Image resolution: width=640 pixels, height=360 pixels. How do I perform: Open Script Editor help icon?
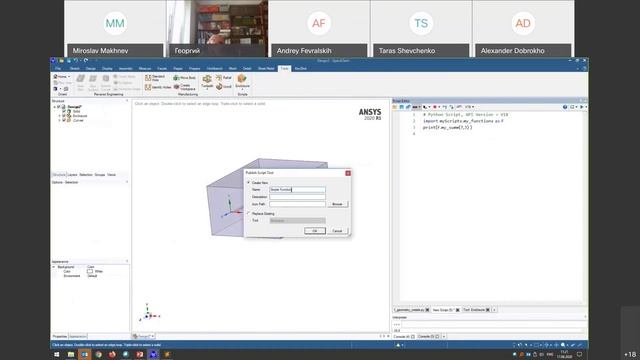point(565,107)
